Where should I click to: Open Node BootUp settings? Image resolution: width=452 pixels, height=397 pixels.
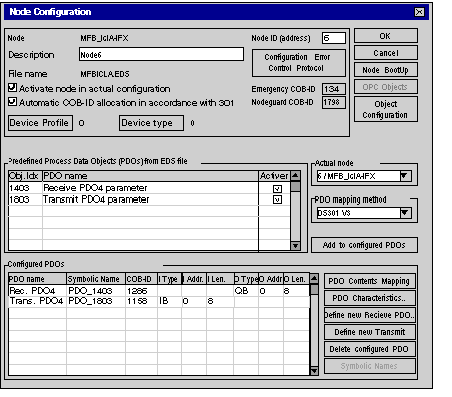point(386,70)
